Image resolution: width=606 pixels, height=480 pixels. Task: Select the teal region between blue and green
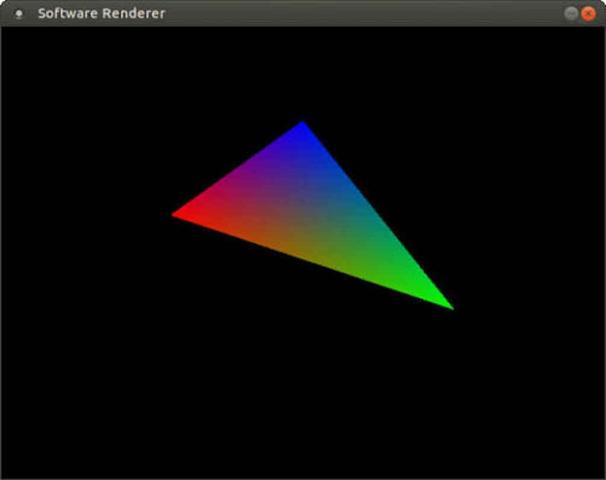click(372, 212)
